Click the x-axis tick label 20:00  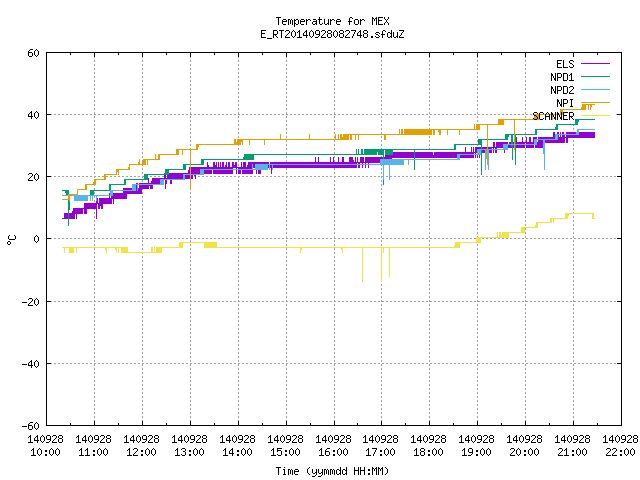[x=524, y=452]
